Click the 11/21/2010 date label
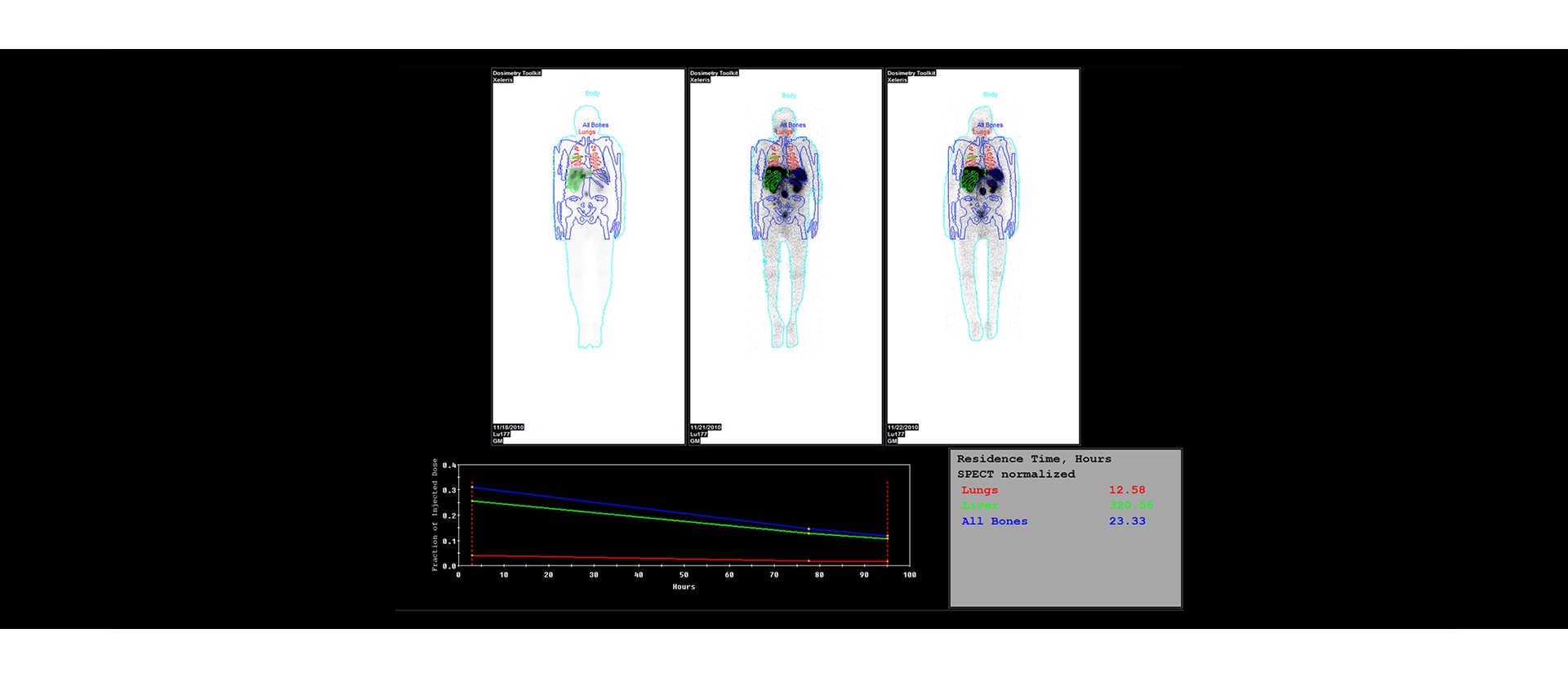This screenshot has height=678, width=1568. (x=706, y=427)
